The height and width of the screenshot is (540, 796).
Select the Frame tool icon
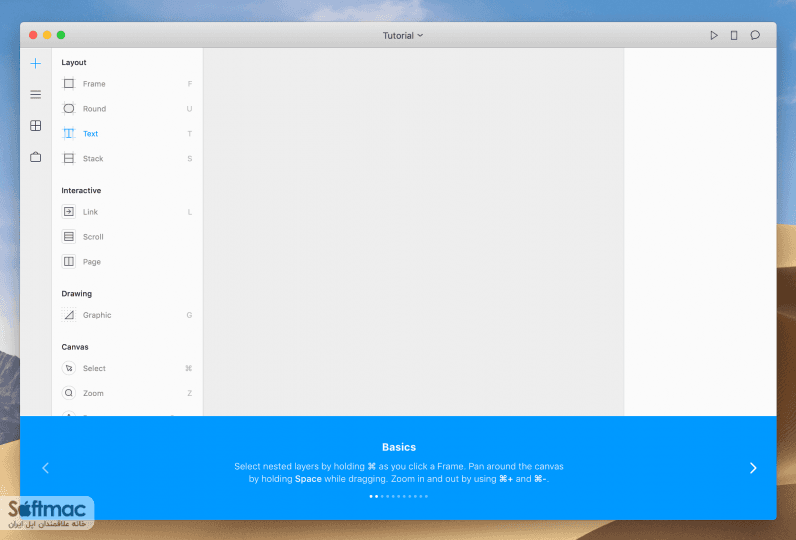pos(69,83)
